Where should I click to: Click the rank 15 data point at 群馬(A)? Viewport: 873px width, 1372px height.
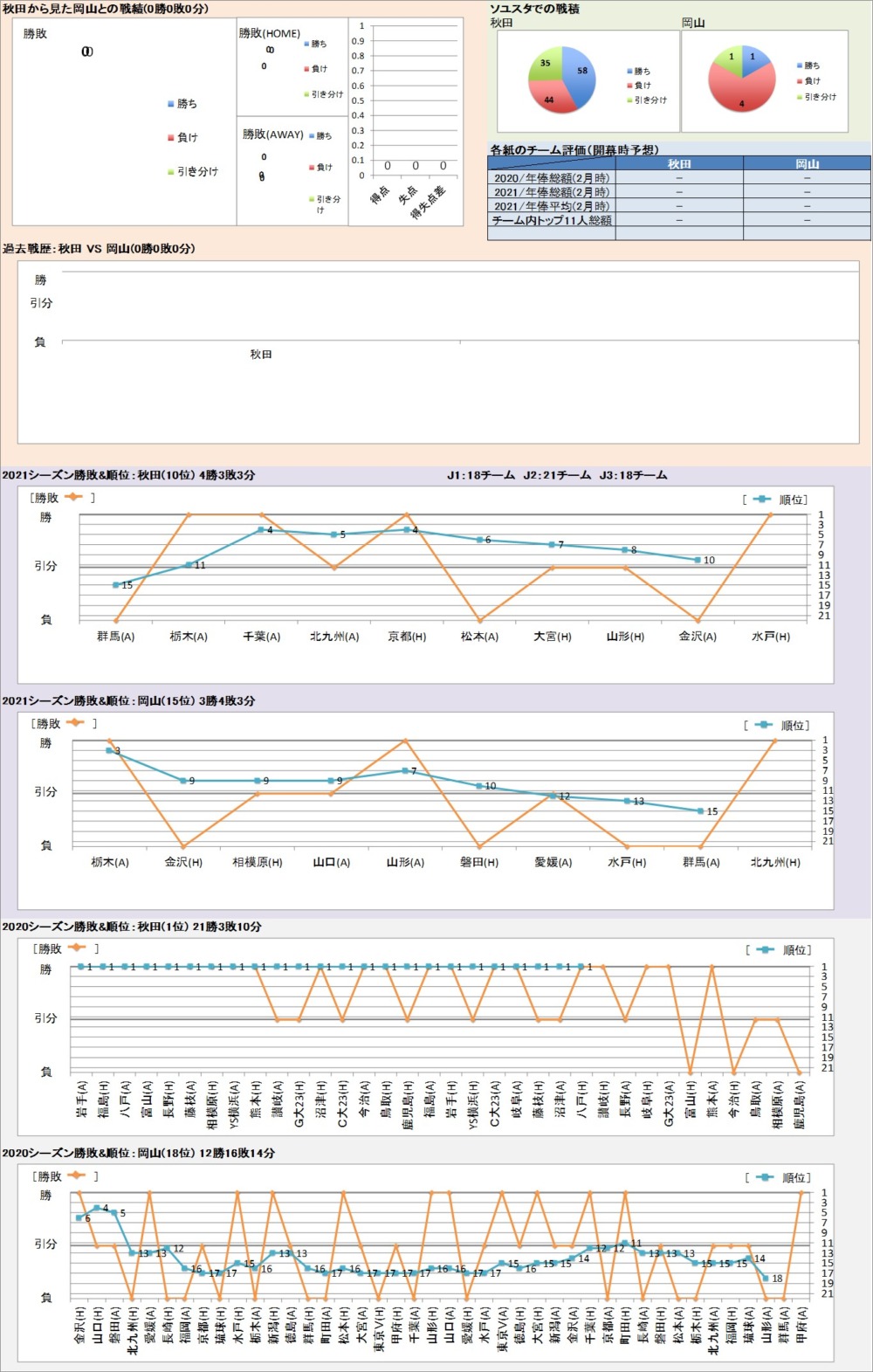[115, 585]
